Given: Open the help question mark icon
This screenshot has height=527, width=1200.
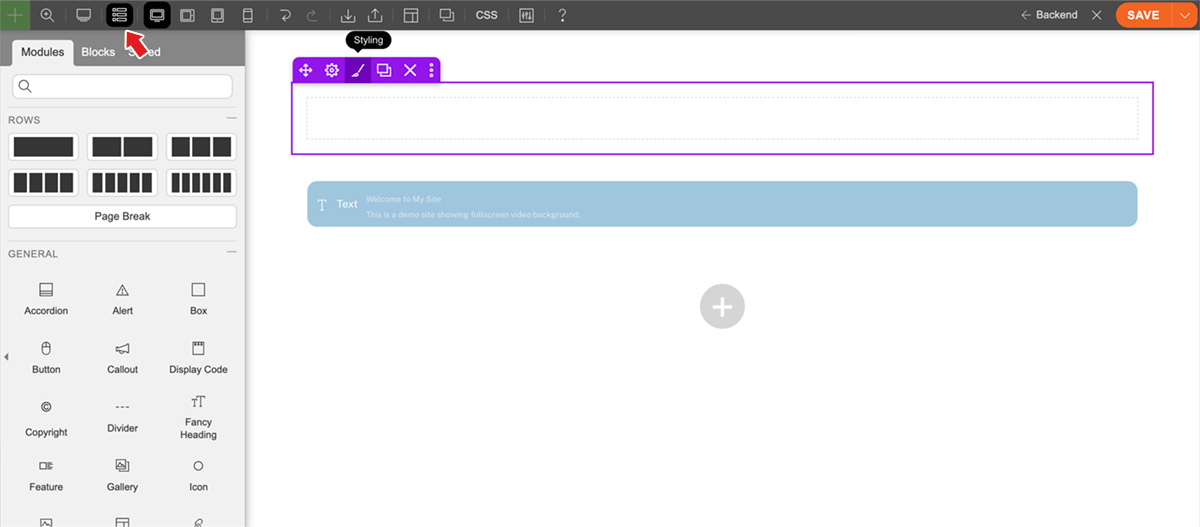Looking at the screenshot, I should [562, 15].
